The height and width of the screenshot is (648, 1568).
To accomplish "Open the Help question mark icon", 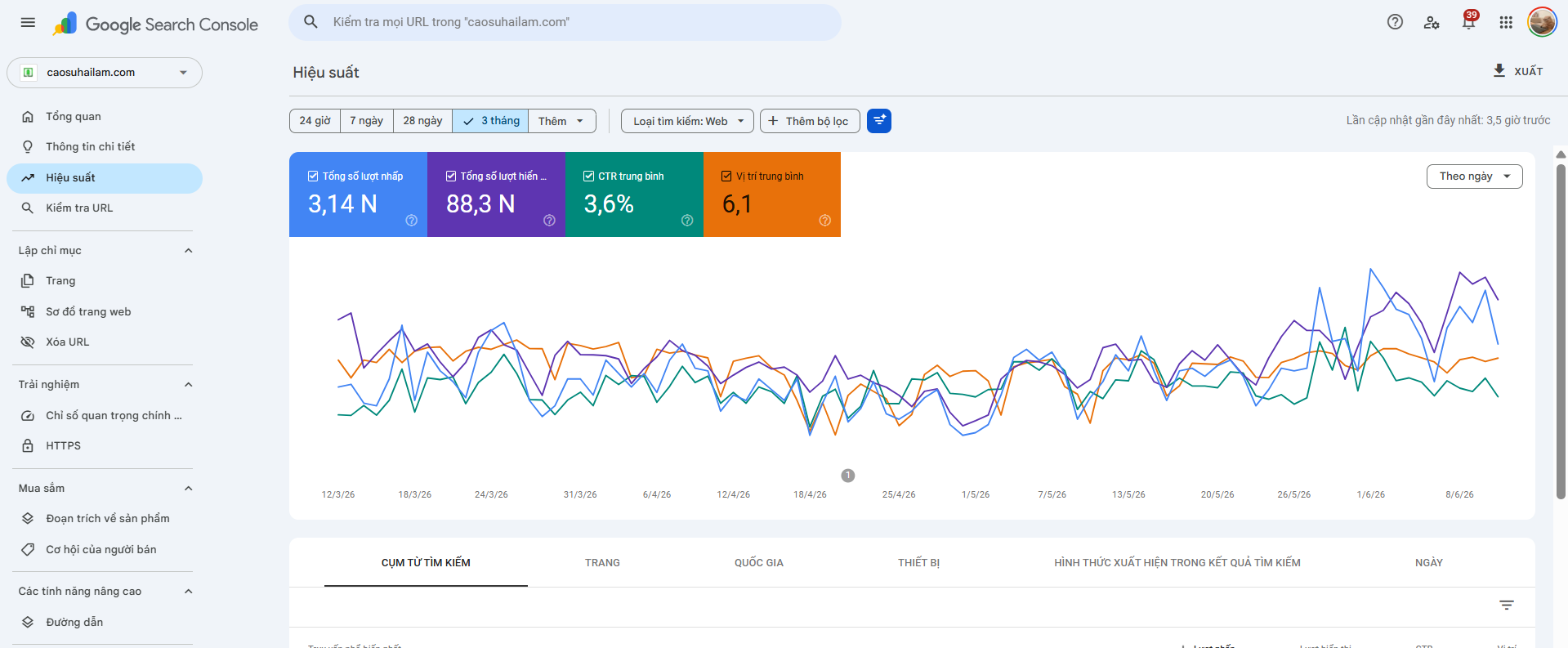I will click(1395, 22).
